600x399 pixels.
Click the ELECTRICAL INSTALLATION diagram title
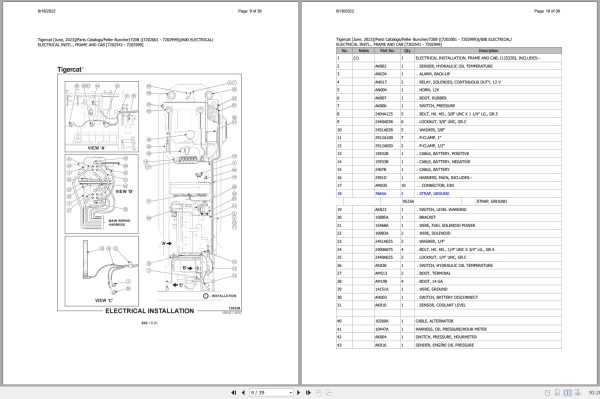point(150,311)
